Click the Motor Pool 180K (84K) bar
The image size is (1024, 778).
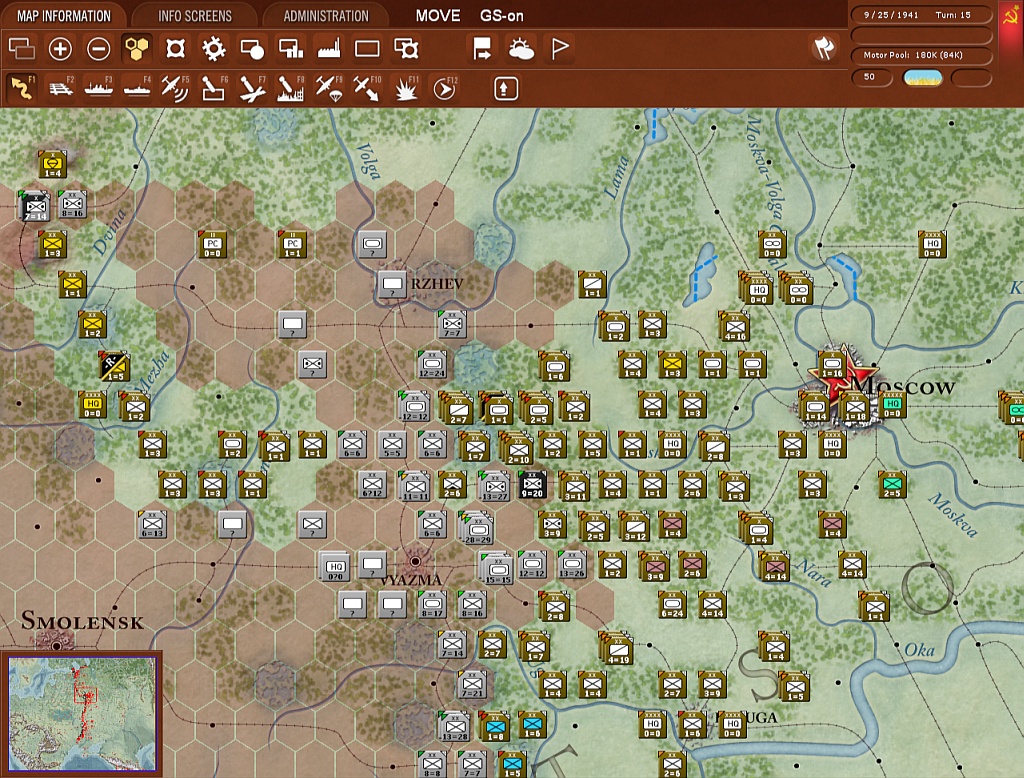point(921,55)
